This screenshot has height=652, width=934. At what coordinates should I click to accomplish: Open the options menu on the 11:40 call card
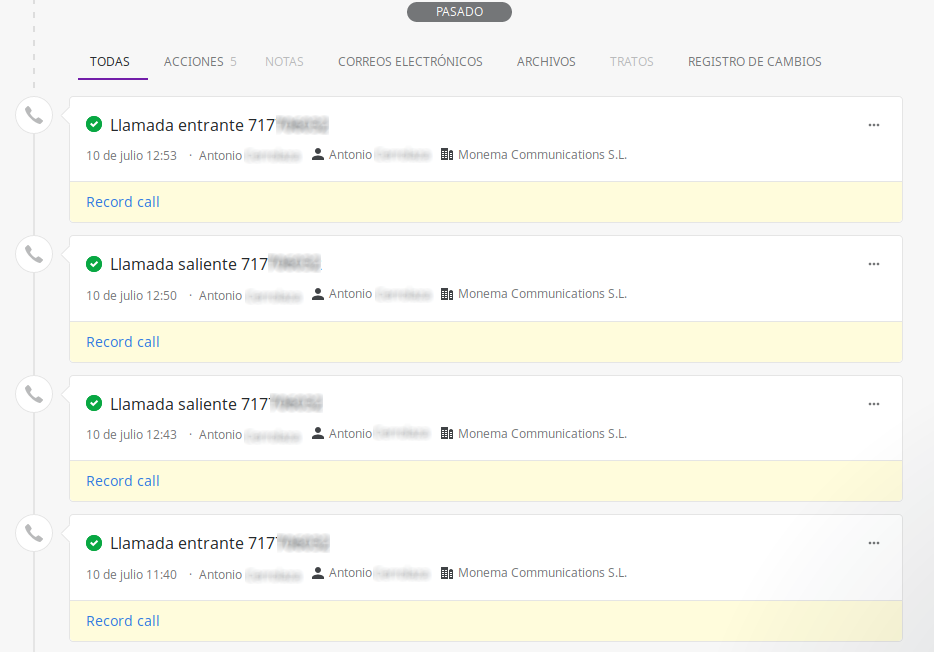pyautogui.click(x=873, y=542)
